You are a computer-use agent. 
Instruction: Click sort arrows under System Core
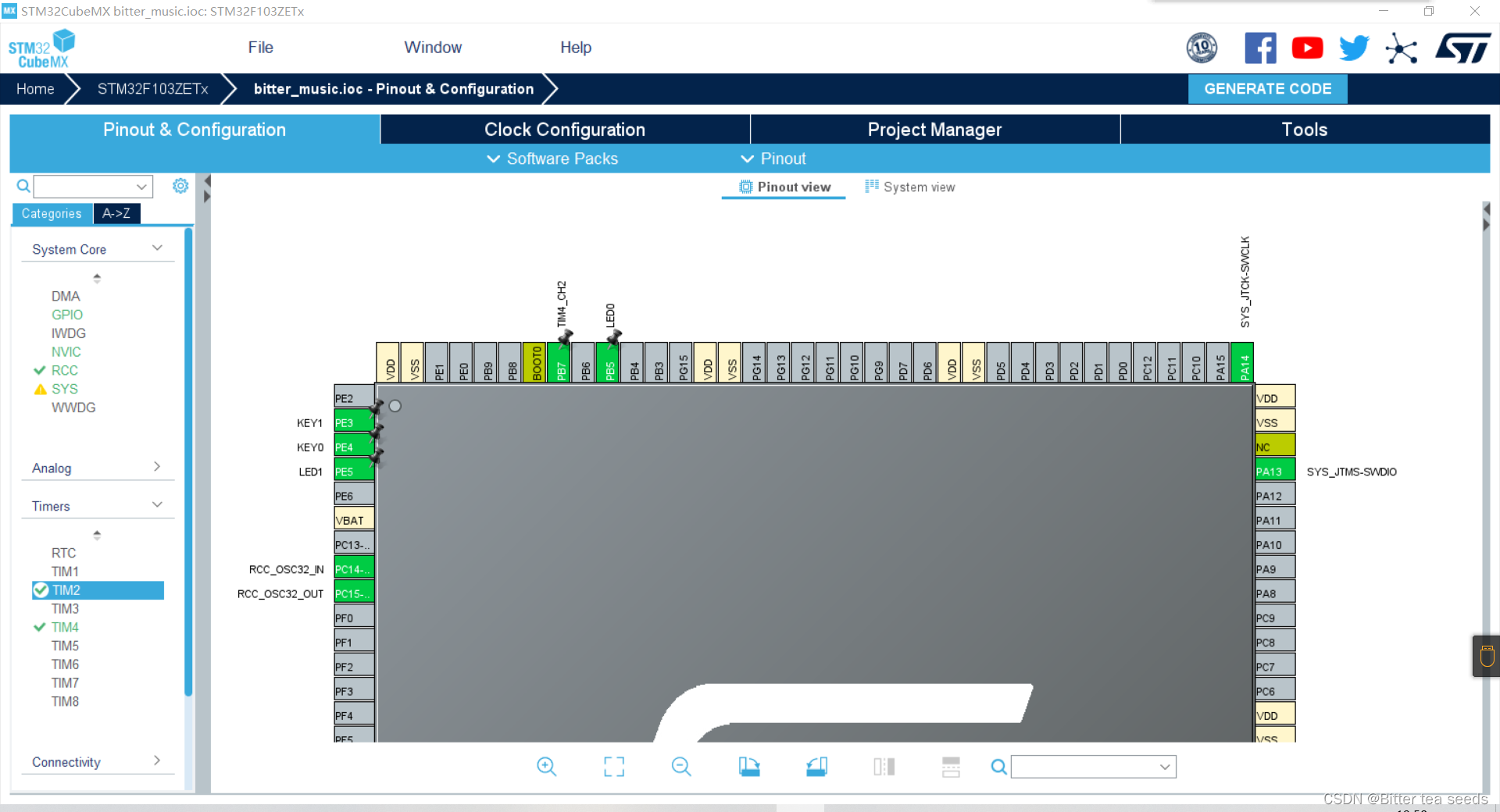tap(97, 277)
